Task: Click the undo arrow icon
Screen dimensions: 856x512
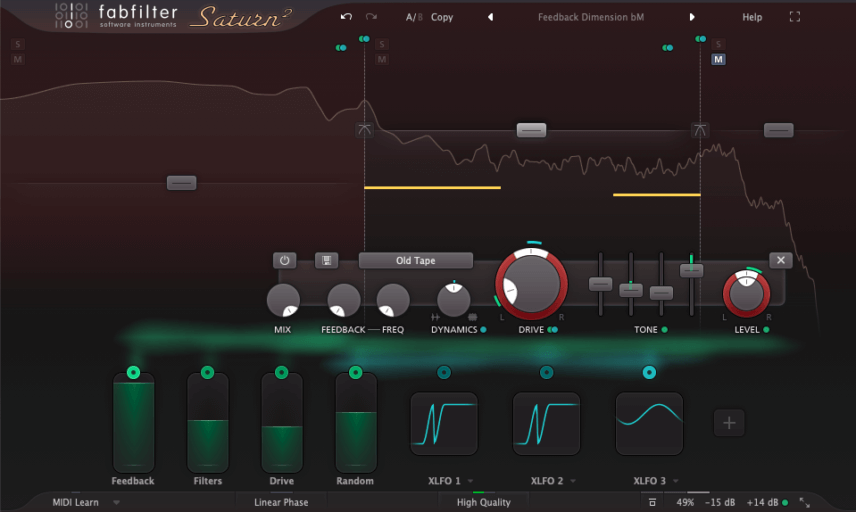Action: coord(346,17)
